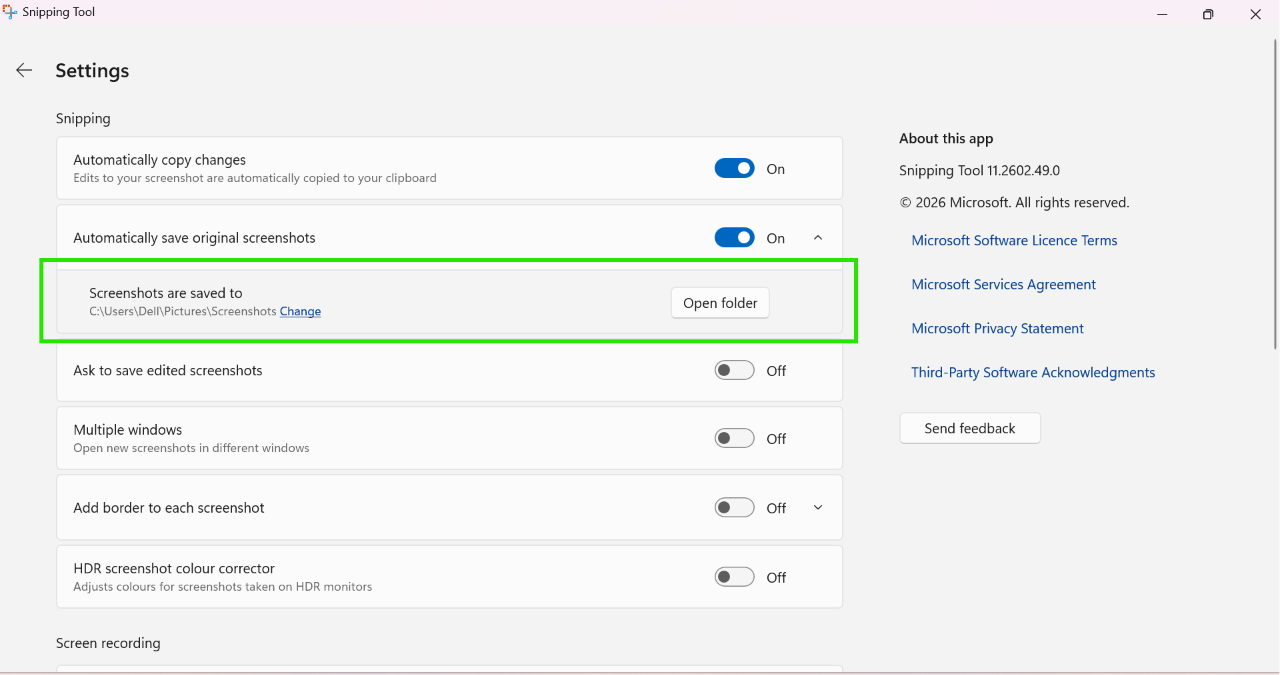
Task: Click the vertical scrollbar on the right
Action: [x=1275, y=195]
